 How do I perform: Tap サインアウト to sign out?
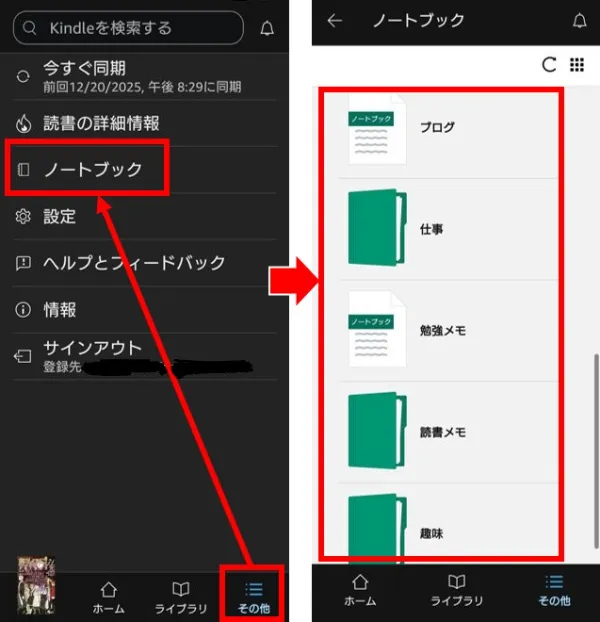pyautogui.click(x=91, y=349)
